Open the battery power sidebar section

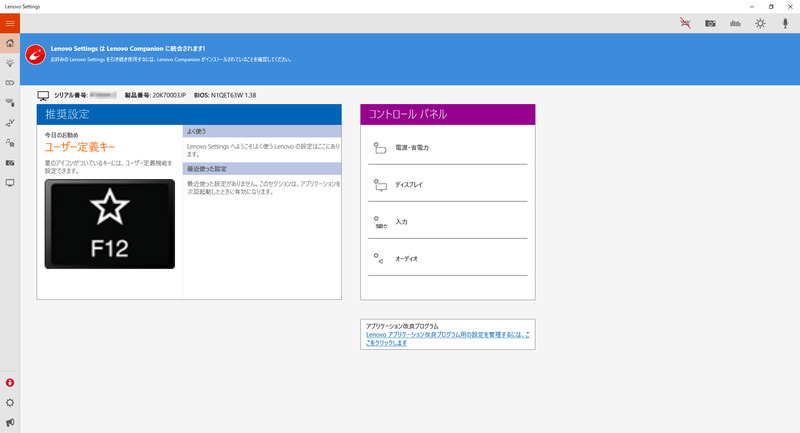10,83
